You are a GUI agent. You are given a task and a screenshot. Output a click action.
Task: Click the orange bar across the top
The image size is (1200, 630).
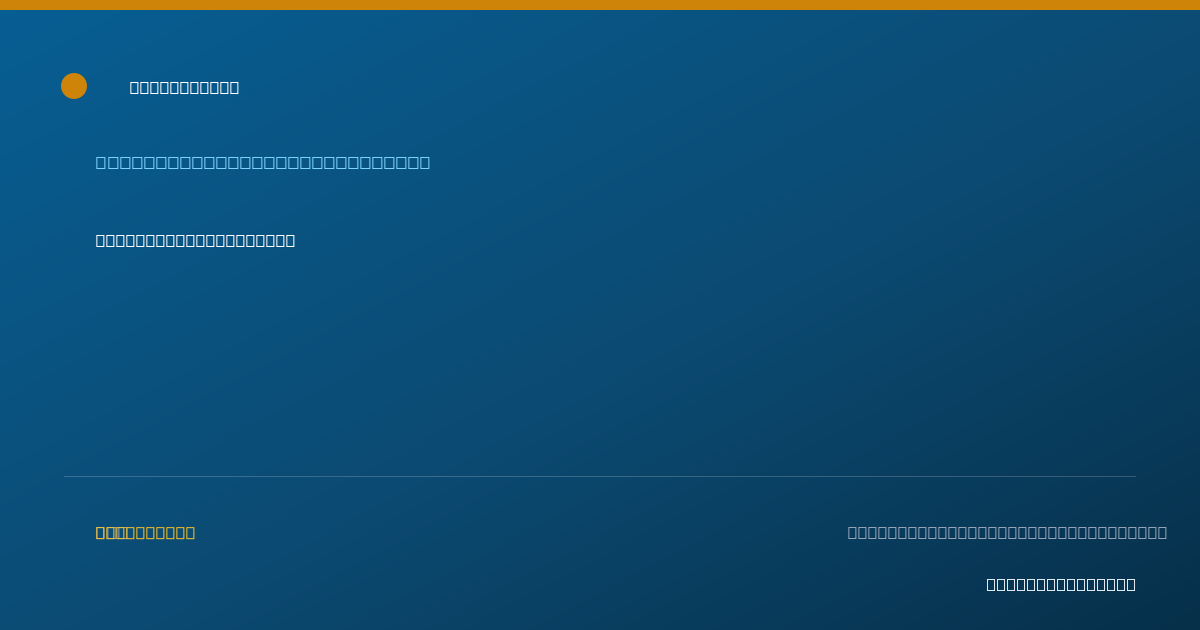click(600, 5)
